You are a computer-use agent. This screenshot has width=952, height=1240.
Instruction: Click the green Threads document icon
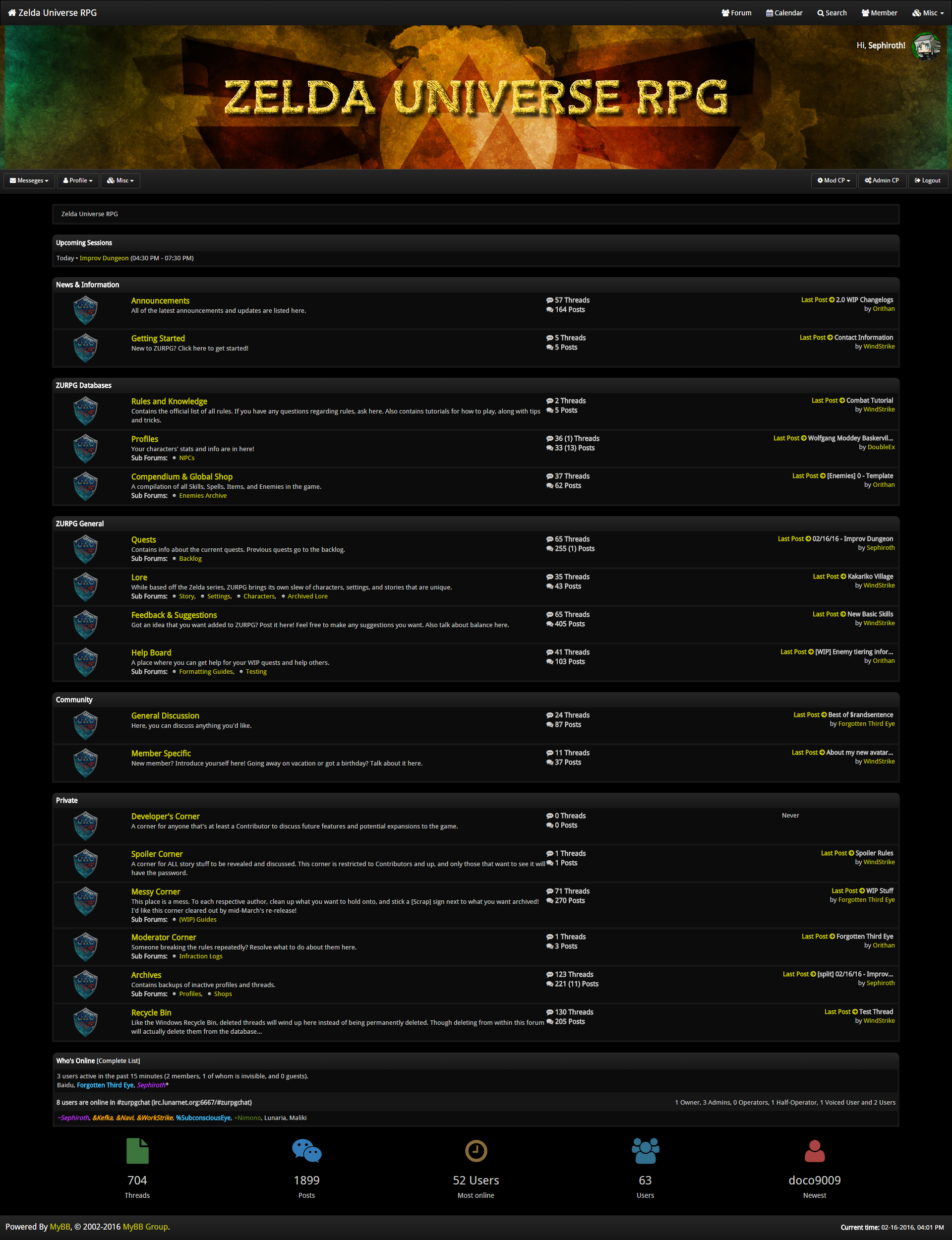[137, 1151]
